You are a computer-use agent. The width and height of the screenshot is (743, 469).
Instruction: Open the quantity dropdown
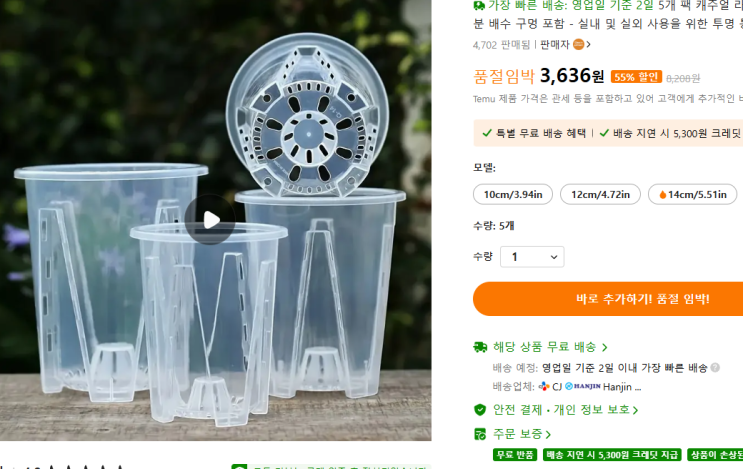532,257
